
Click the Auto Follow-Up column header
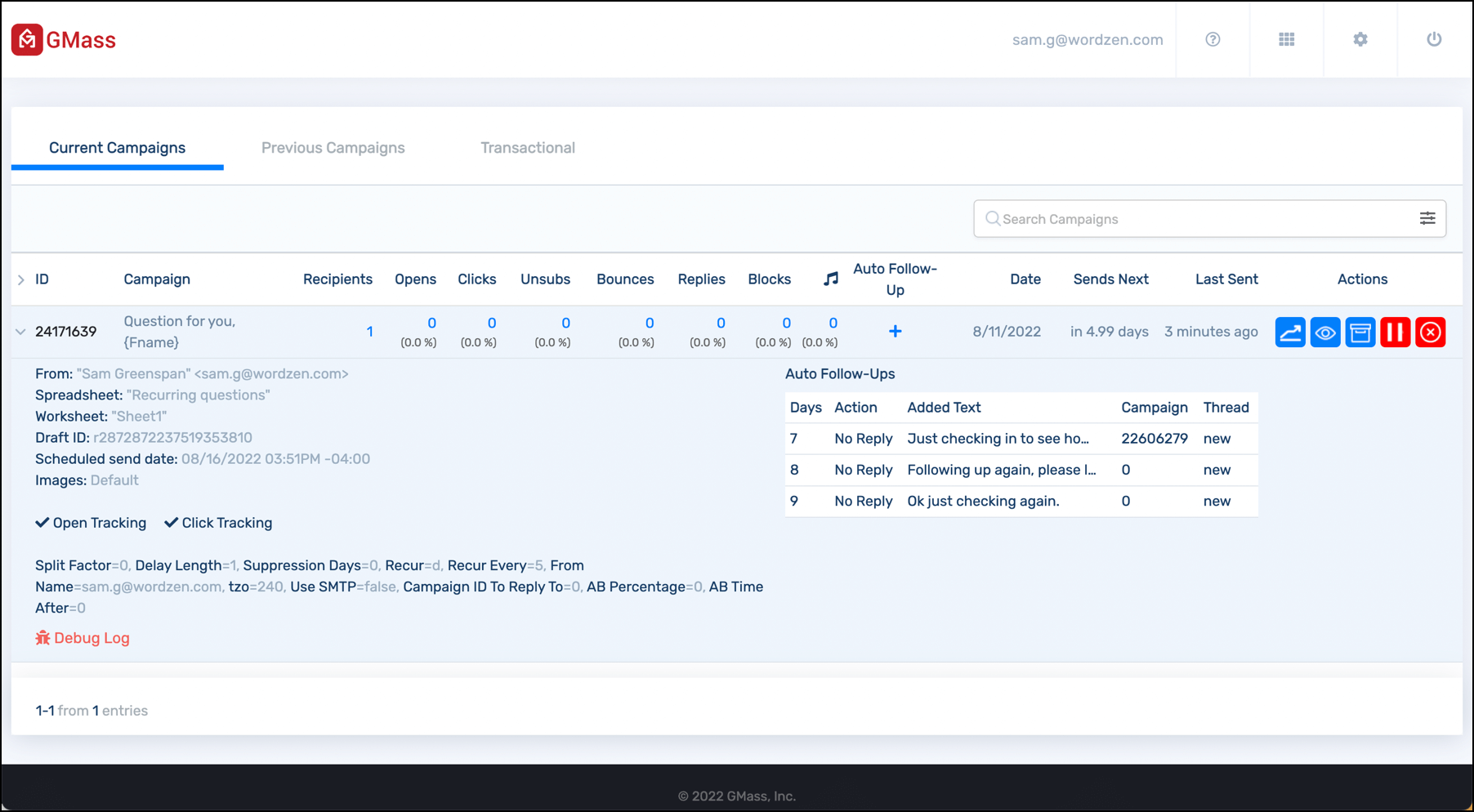pyautogui.click(x=895, y=279)
